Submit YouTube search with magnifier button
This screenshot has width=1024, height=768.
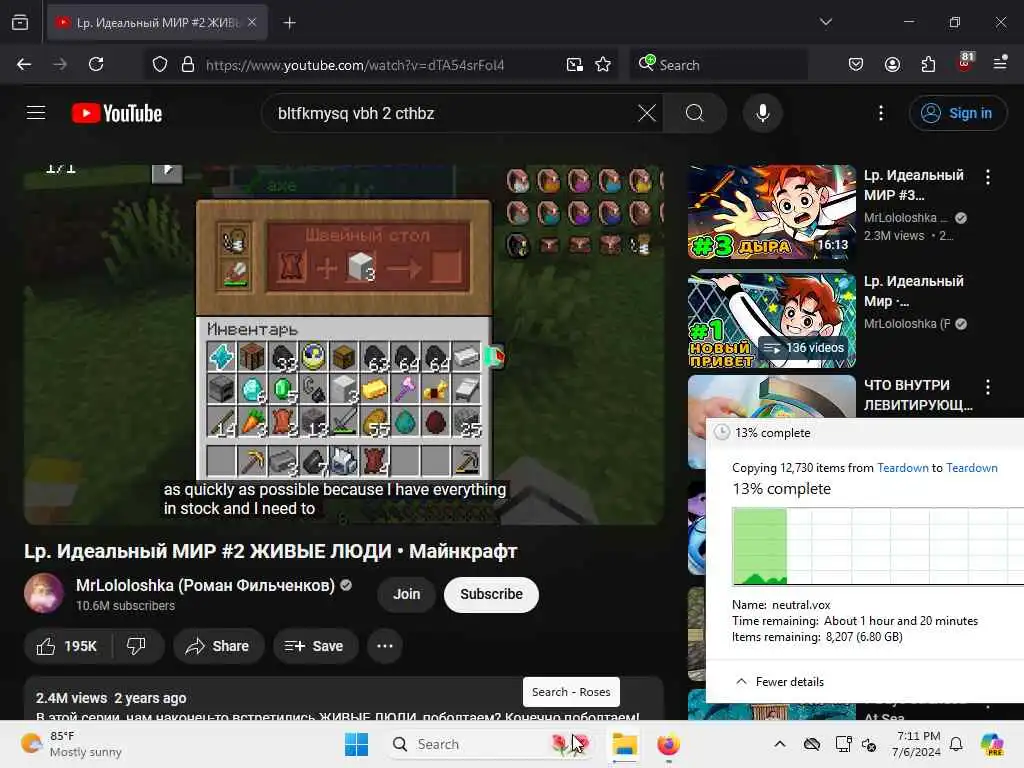point(695,113)
